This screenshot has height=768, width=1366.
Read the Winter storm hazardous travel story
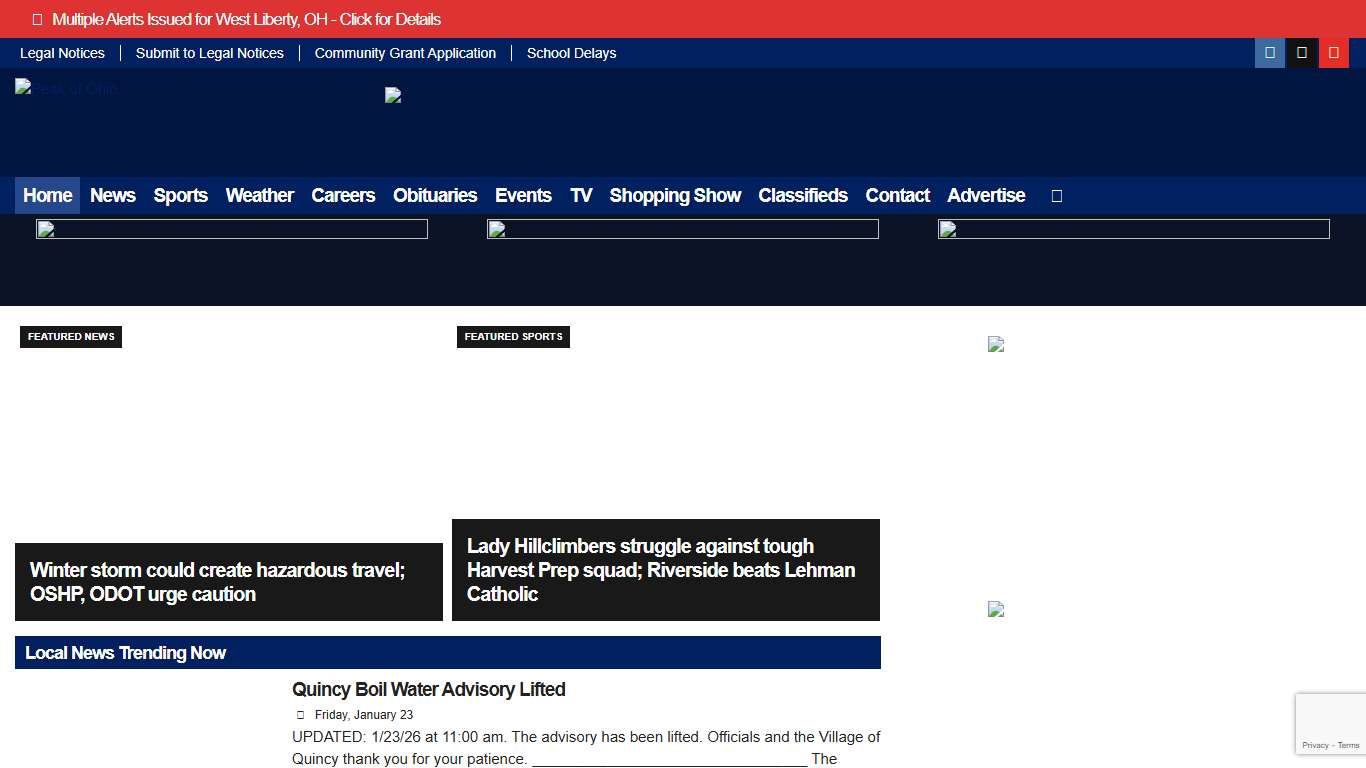point(217,582)
